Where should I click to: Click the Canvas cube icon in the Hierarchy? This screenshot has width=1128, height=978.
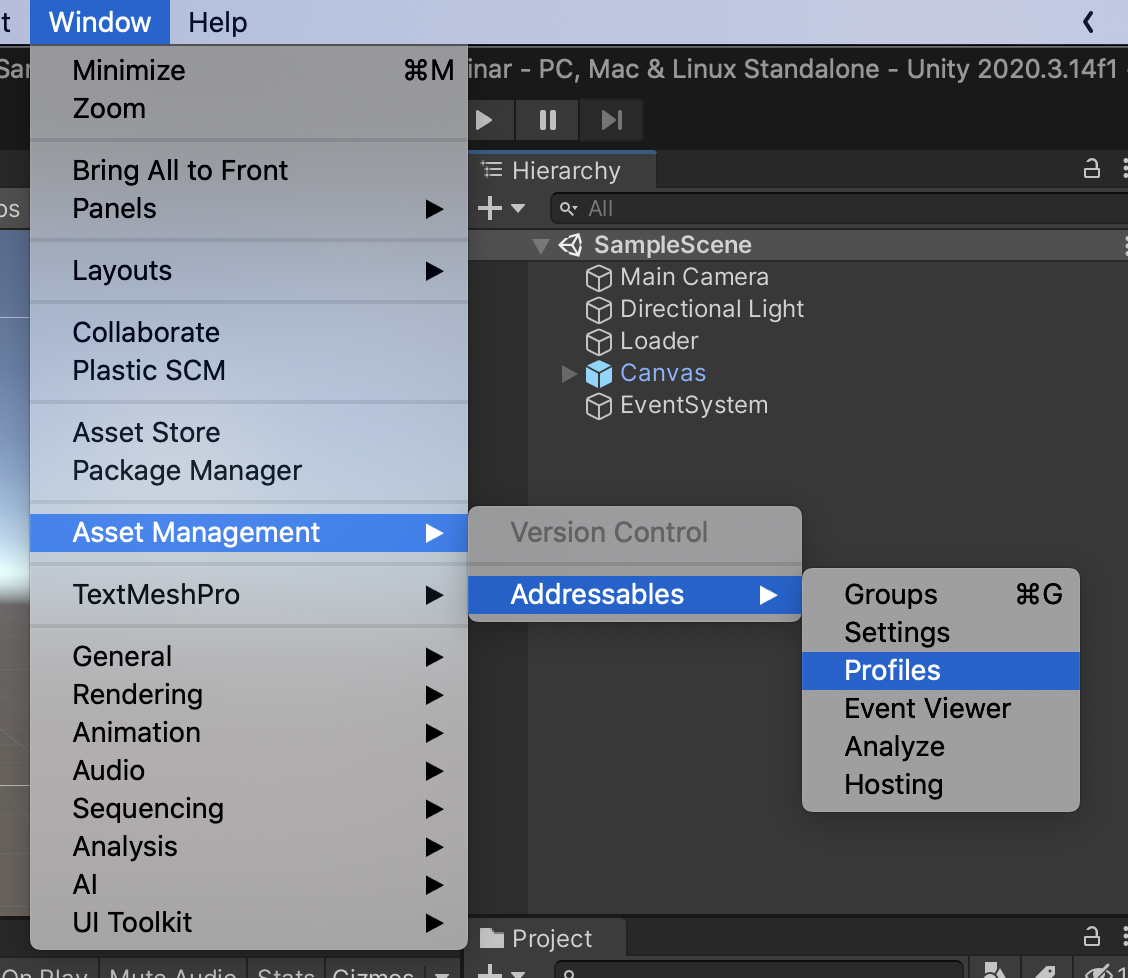pos(600,373)
